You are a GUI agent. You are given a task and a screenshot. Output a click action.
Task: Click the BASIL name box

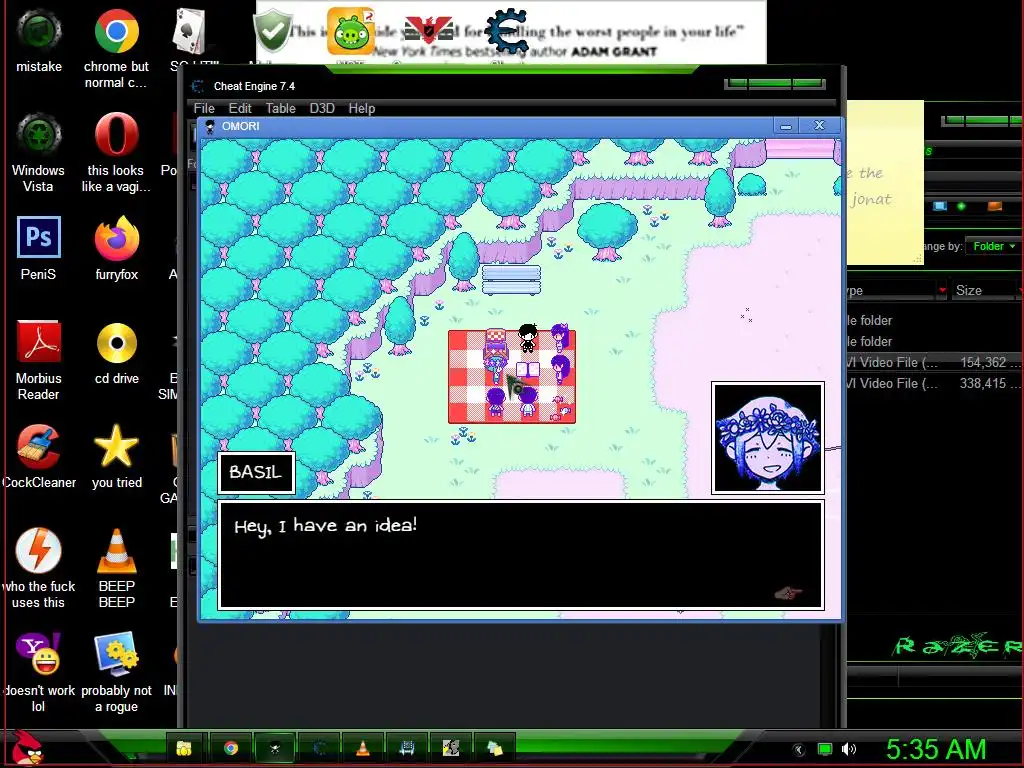point(256,472)
